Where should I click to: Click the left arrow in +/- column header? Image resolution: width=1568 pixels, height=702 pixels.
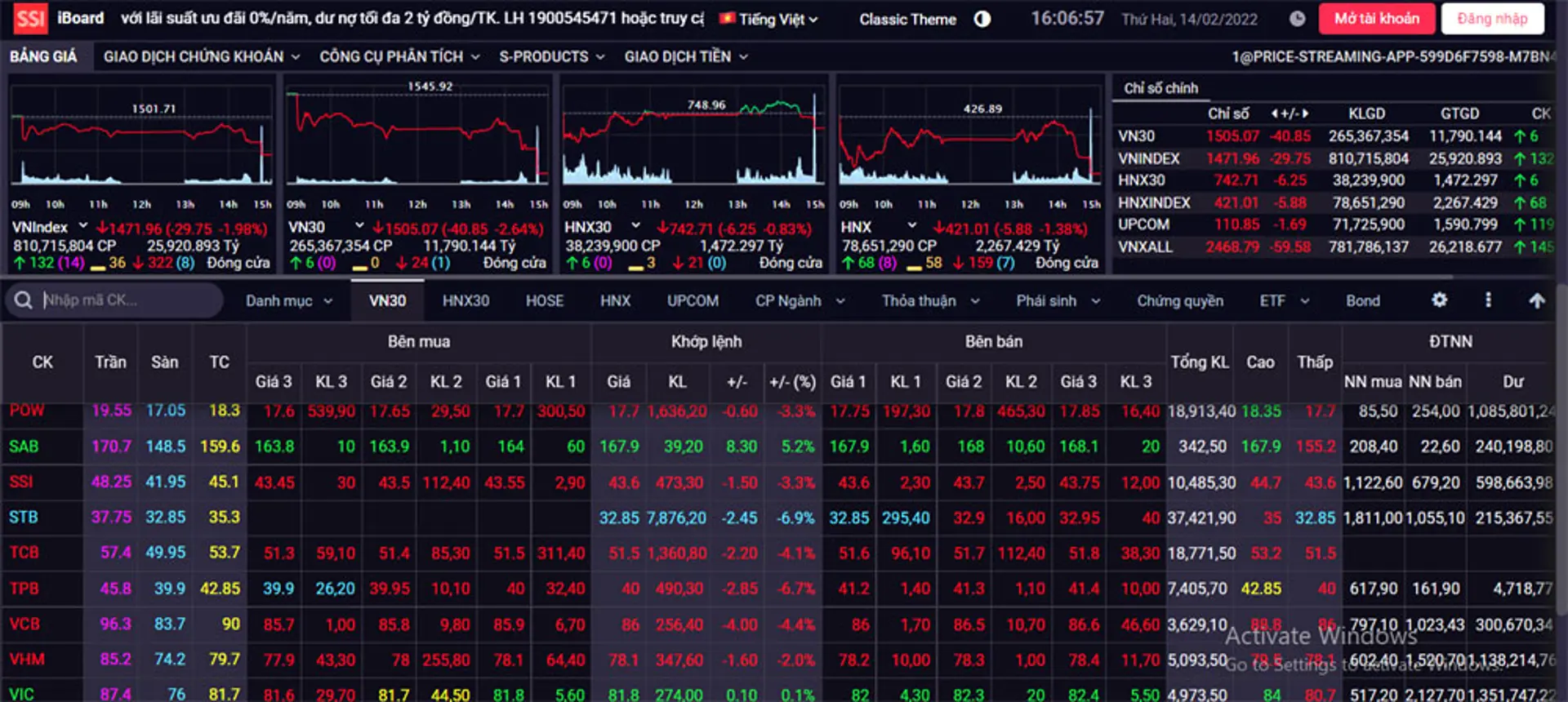click(1275, 113)
